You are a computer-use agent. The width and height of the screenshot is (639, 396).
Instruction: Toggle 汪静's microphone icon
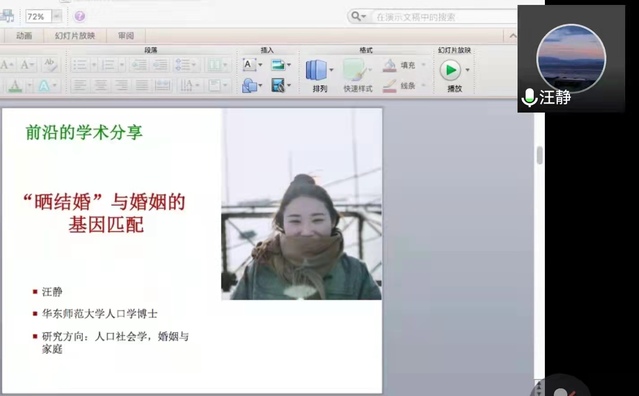pos(529,98)
